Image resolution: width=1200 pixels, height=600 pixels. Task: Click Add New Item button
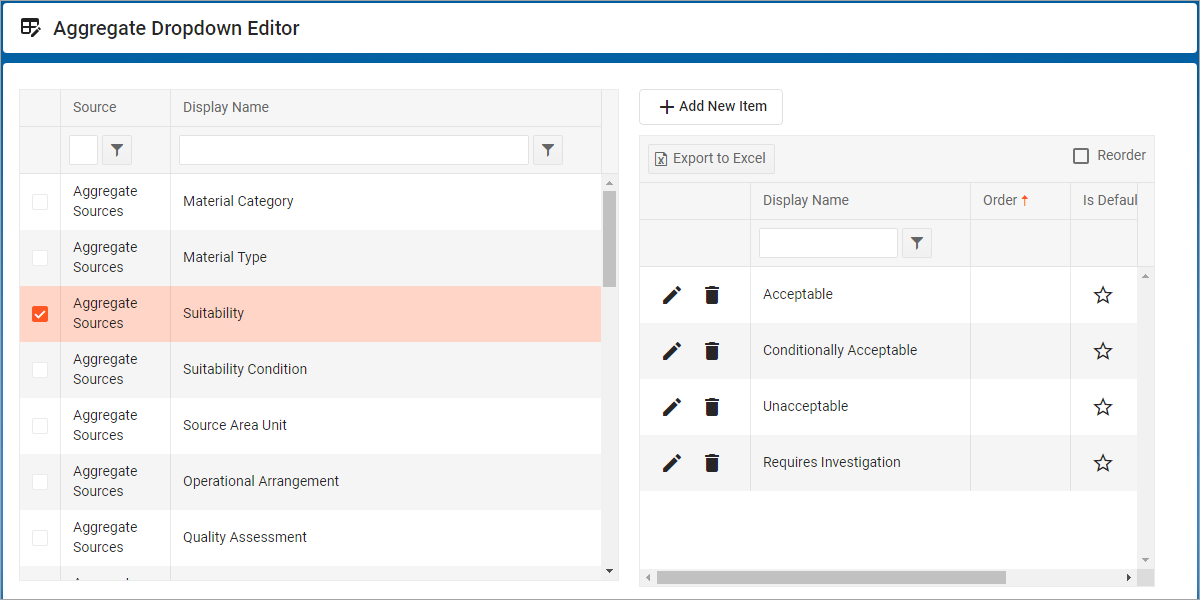tap(711, 107)
